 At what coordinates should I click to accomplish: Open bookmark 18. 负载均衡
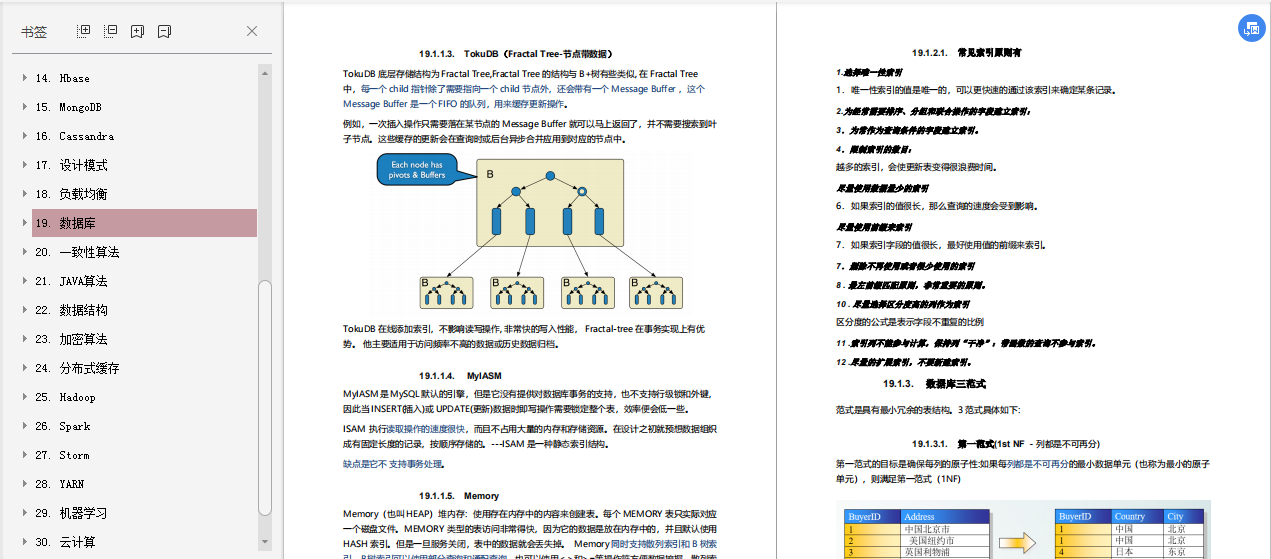(71, 194)
